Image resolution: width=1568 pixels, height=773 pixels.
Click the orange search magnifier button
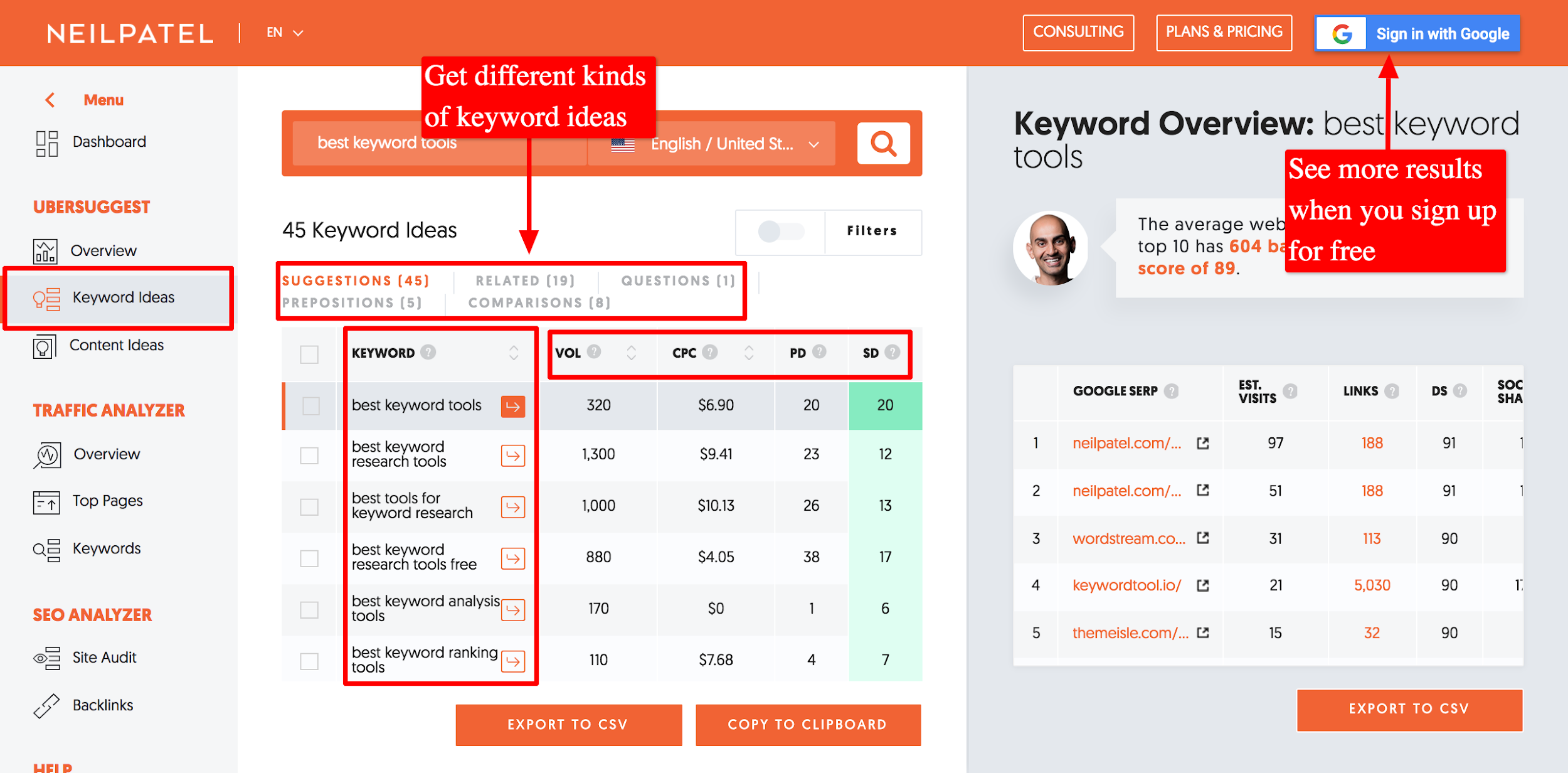pyautogui.click(x=883, y=144)
